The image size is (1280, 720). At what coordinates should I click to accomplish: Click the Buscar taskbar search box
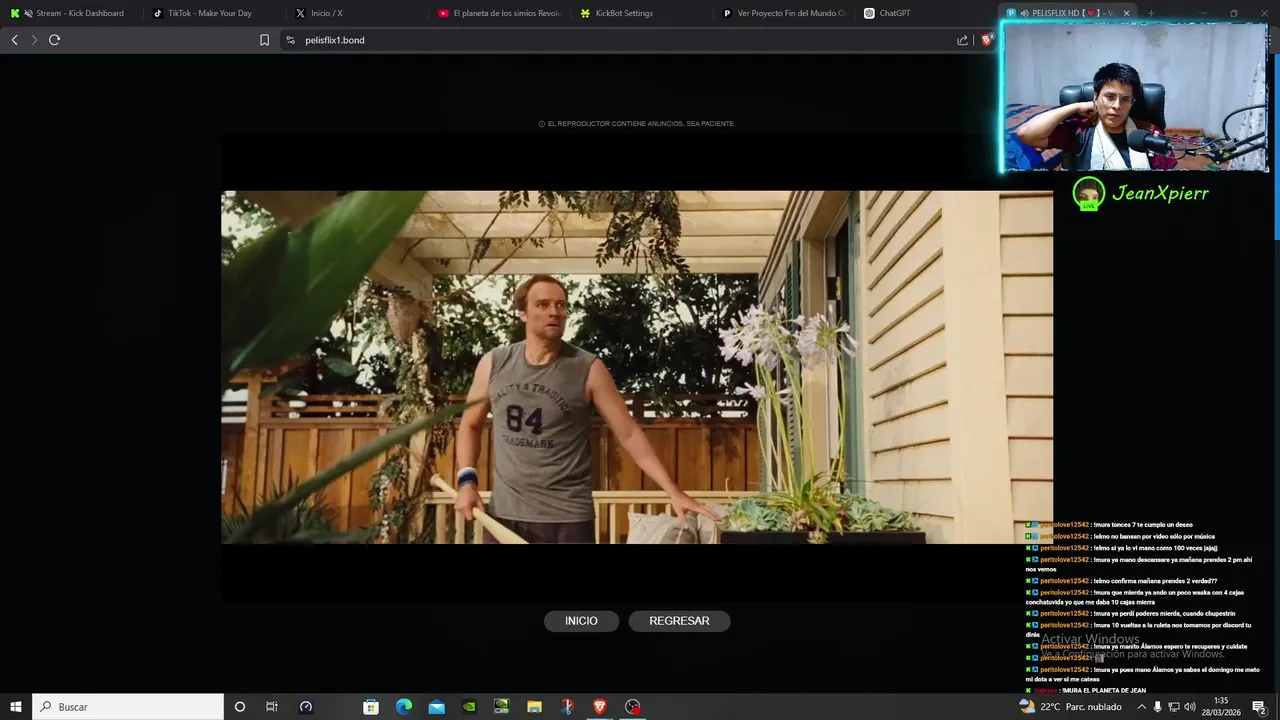(x=128, y=707)
